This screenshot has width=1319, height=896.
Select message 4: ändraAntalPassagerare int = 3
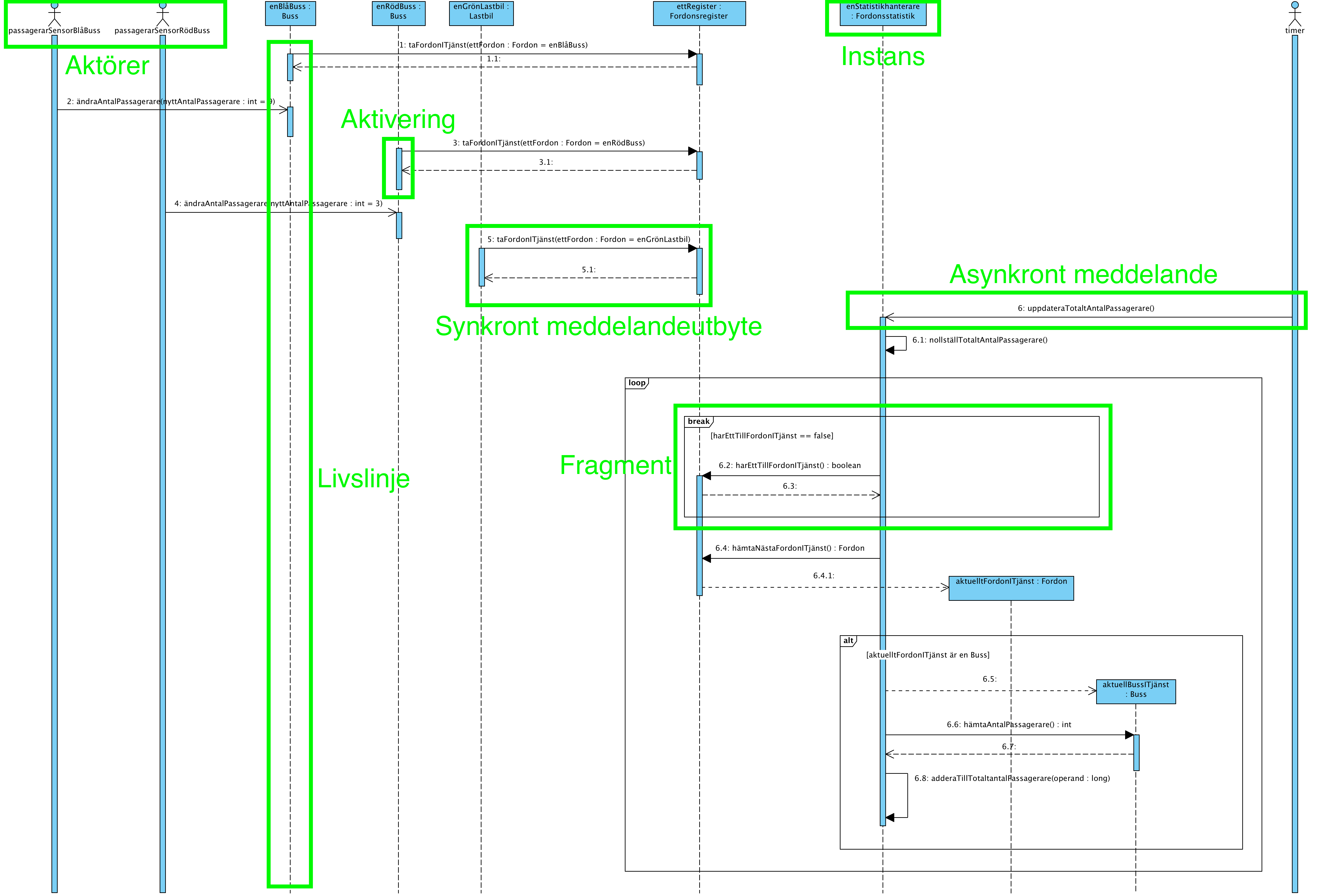tap(278, 203)
